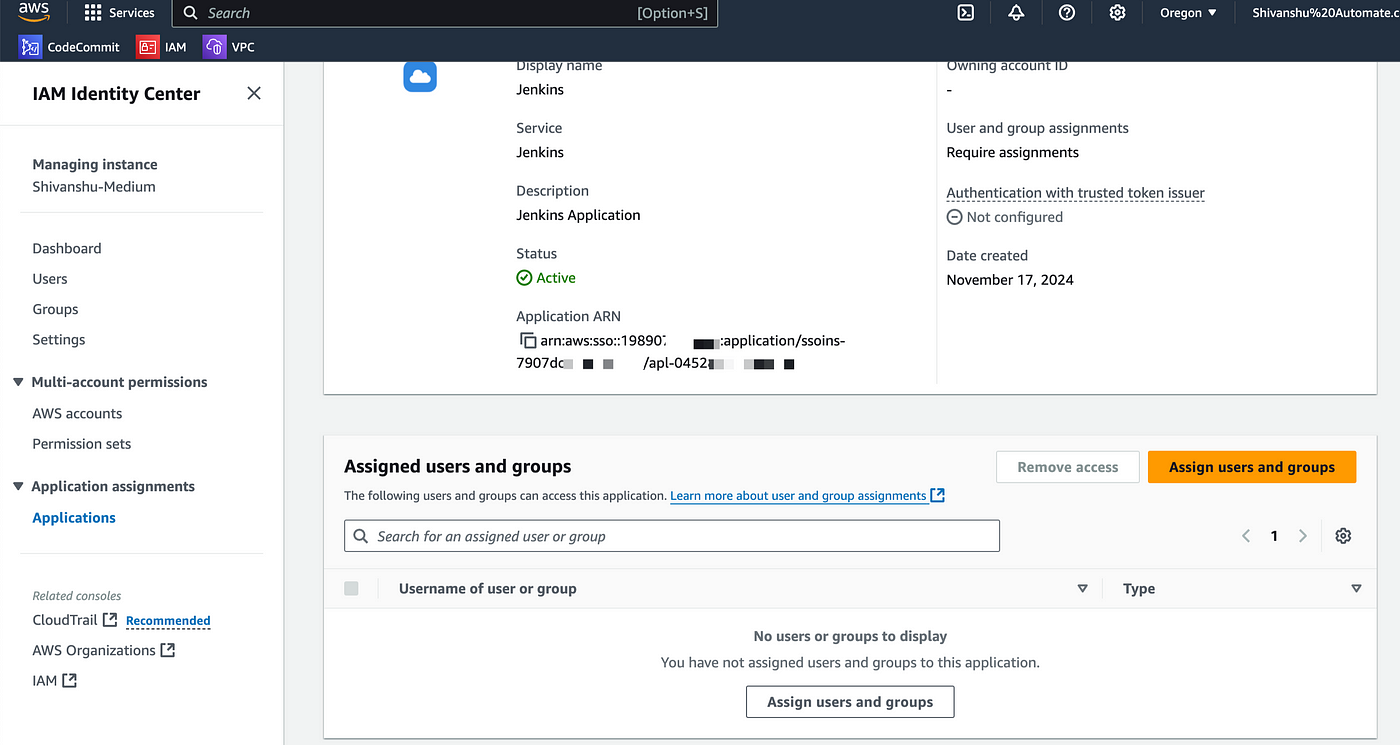Open the notifications bell
This screenshot has height=745, width=1400.
click(1016, 13)
